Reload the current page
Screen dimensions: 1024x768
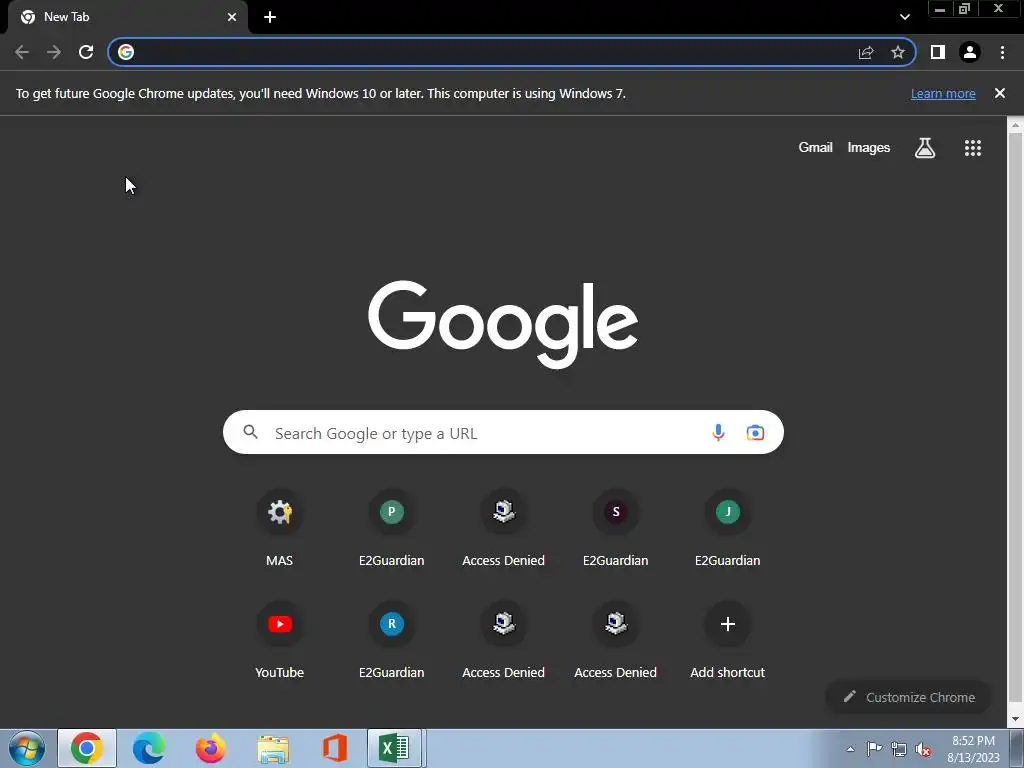86,52
